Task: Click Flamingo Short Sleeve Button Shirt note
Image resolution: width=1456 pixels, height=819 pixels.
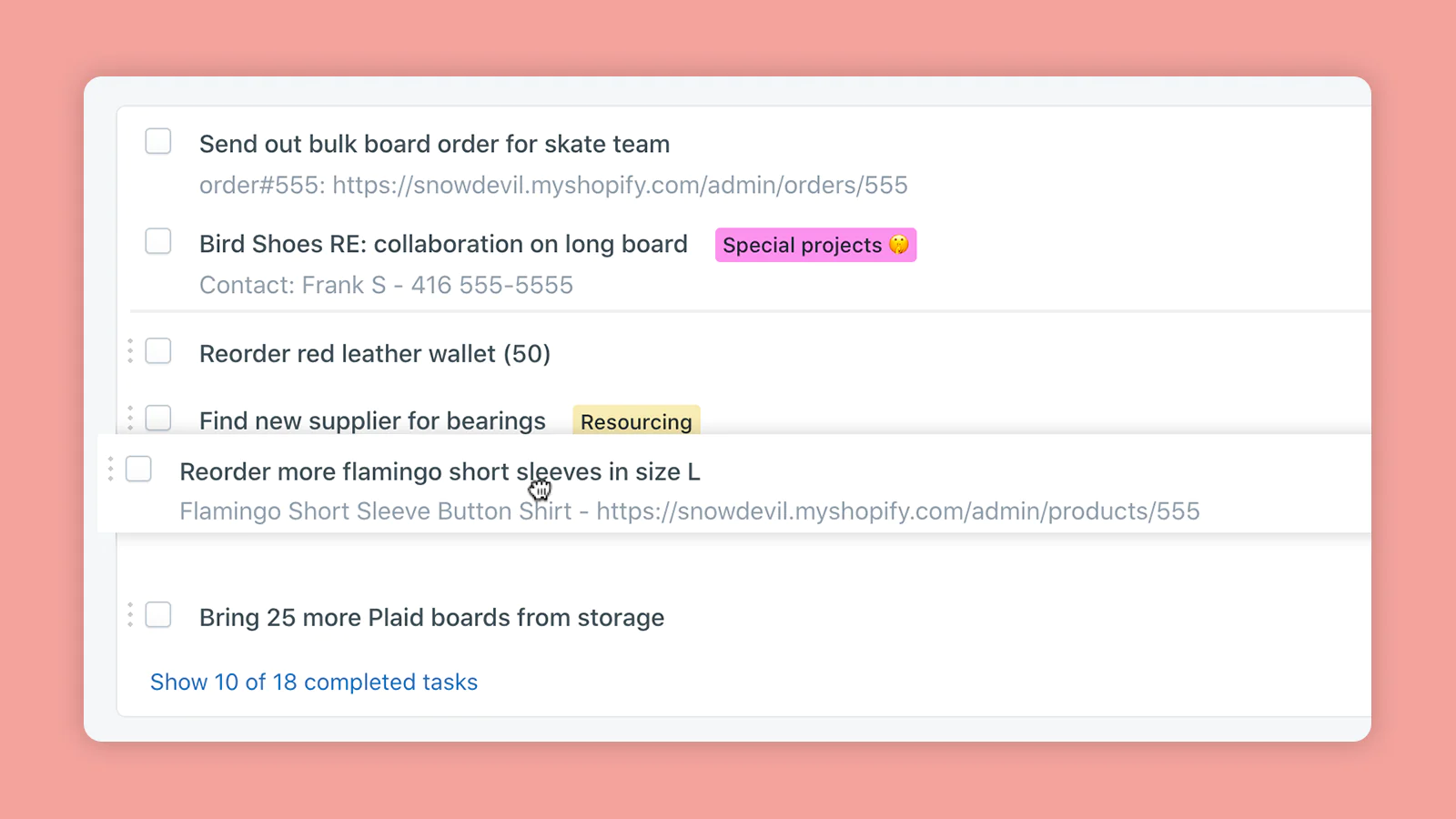Action: coord(689,511)
